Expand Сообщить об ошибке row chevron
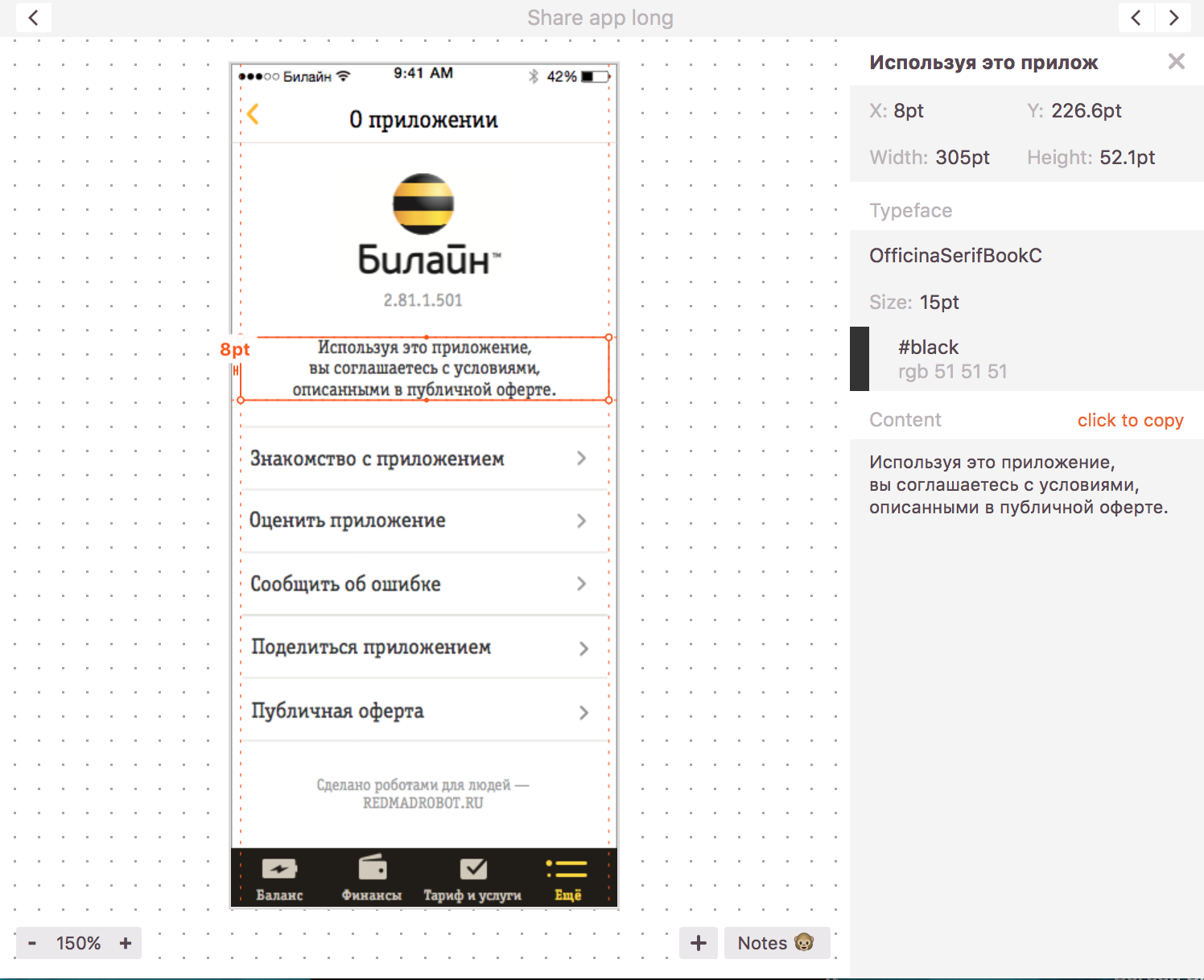The width and height of the screenshot is (1204, 980). click(582, 583)
